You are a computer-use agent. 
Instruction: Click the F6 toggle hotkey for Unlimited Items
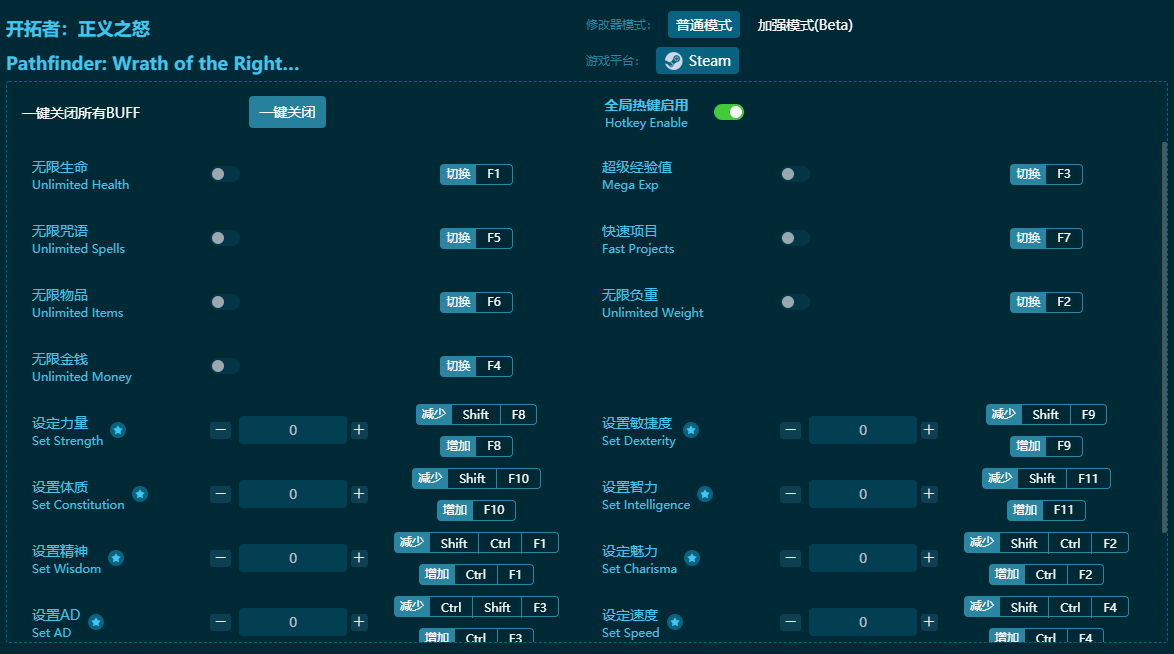[476, 302]
